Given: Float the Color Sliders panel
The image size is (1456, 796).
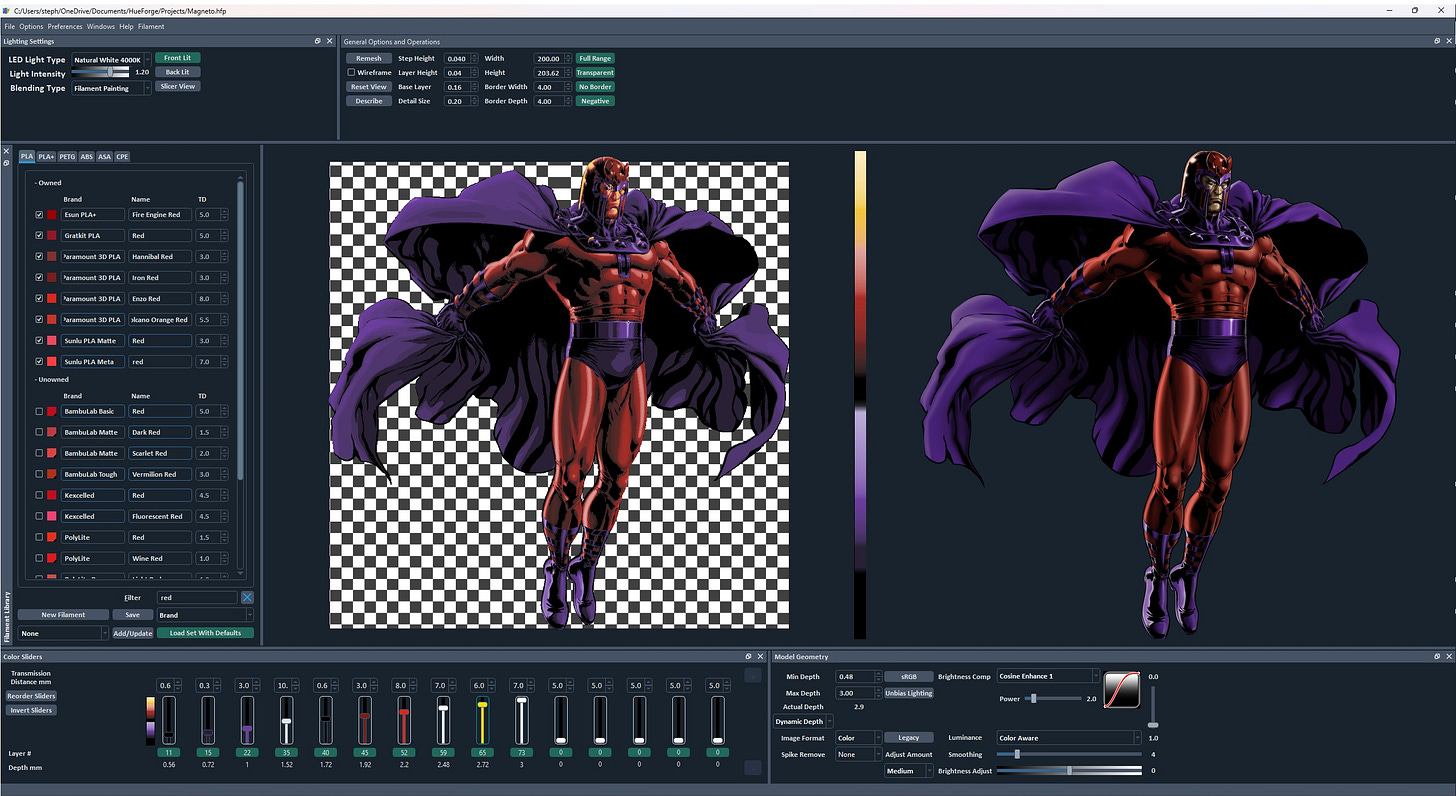Looking at the screenshot, I should tap(748, 656).
